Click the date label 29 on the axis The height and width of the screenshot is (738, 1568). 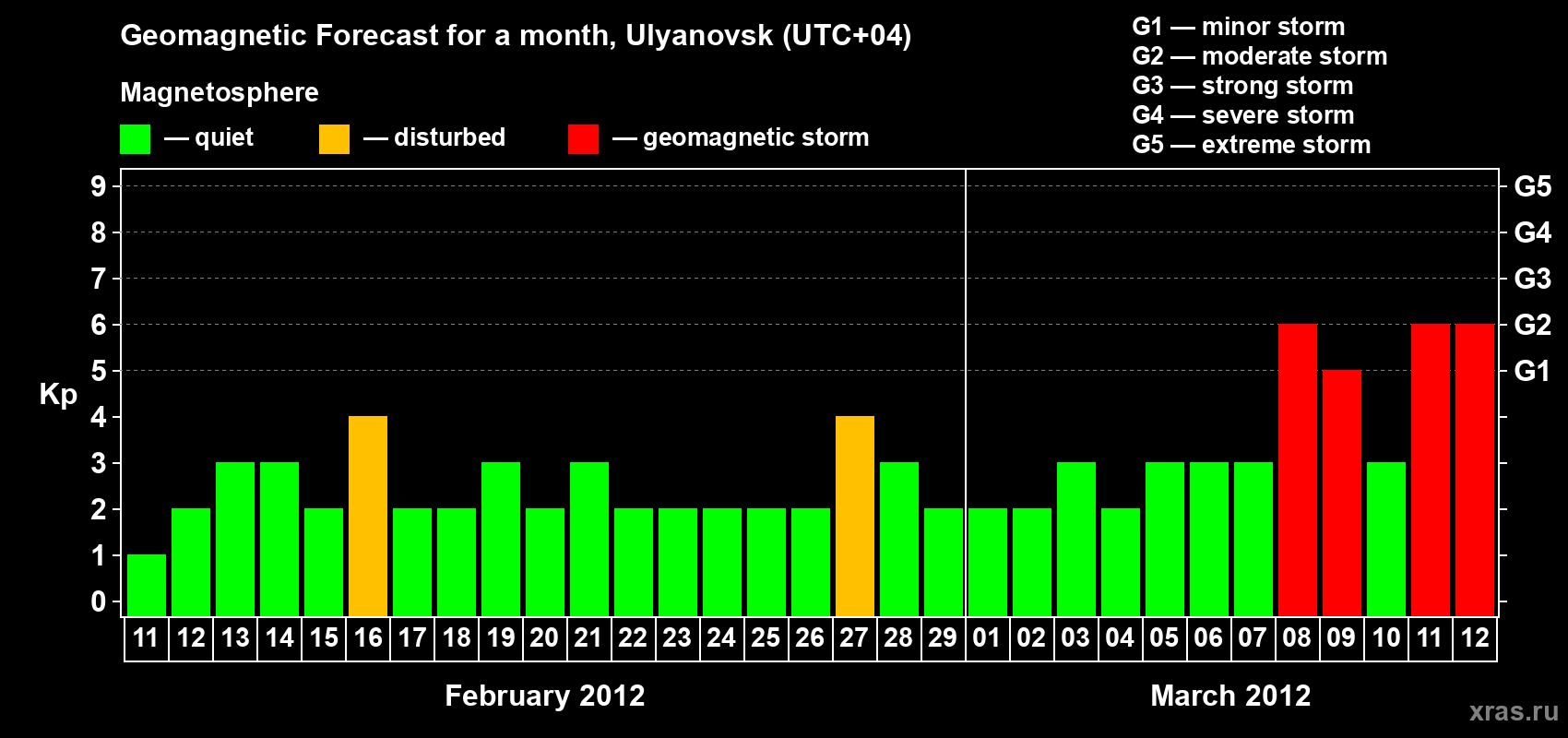[x=943, y=638]
